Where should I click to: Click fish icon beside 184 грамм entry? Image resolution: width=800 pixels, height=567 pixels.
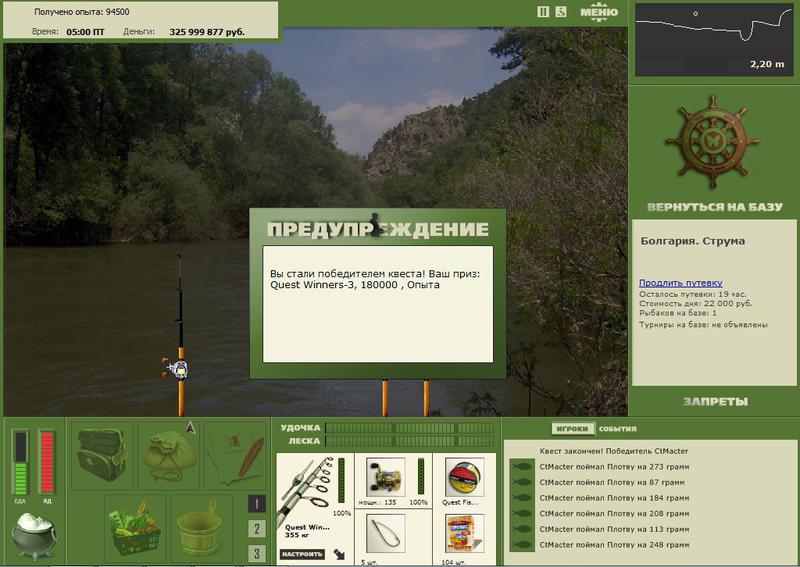522,498
